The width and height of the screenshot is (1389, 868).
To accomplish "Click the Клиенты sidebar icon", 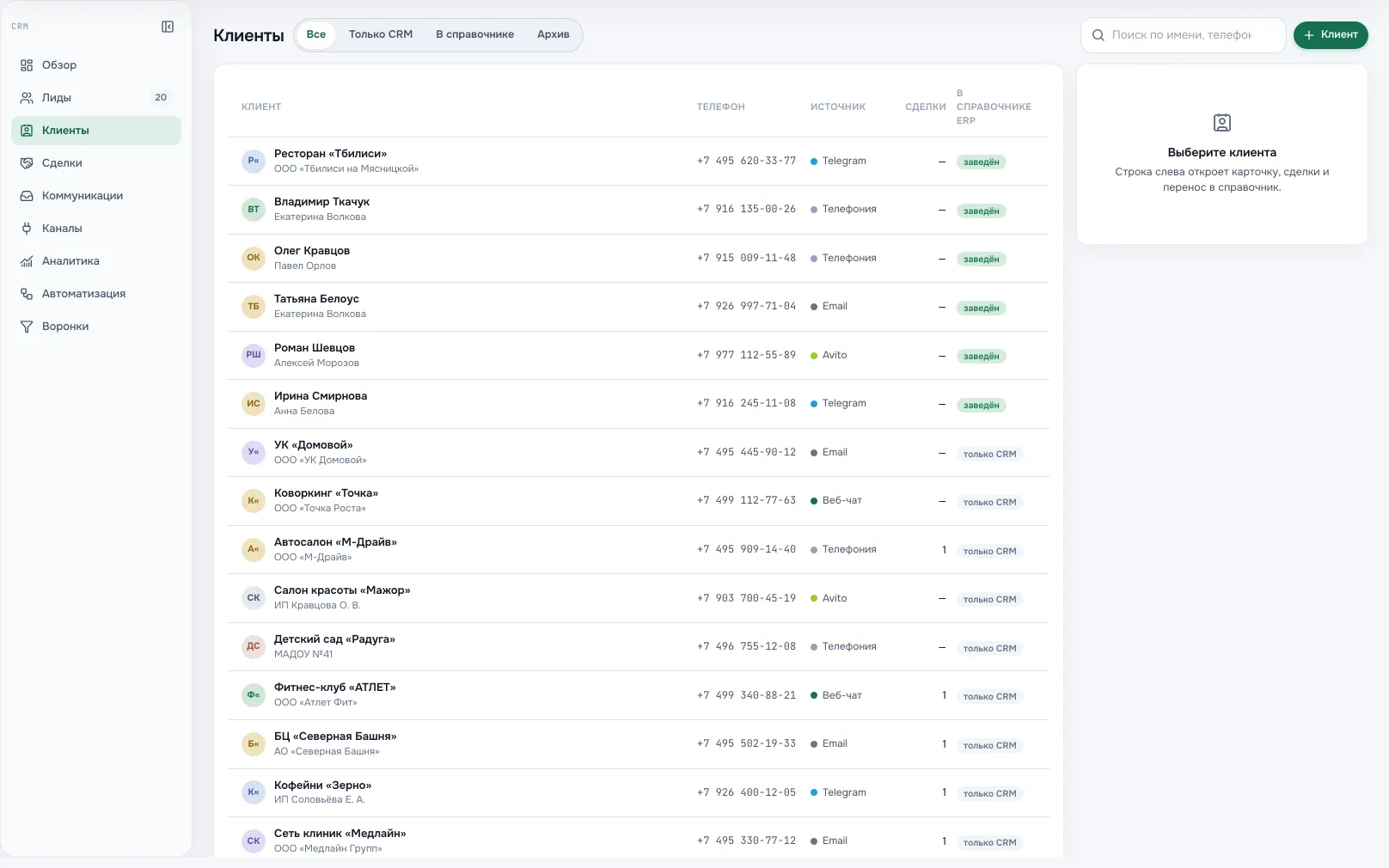I will tap(27, 131).
